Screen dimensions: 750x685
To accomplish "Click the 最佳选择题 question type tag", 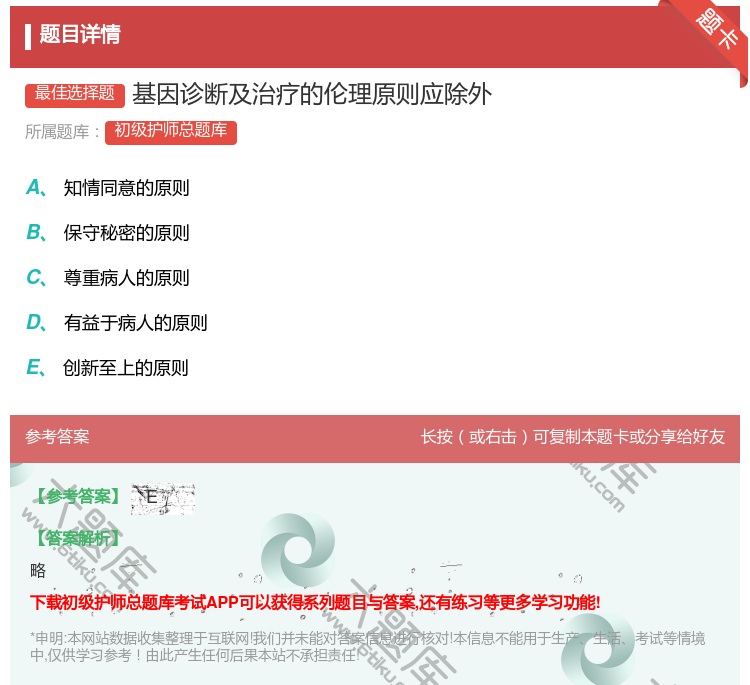I will point(75,94).
